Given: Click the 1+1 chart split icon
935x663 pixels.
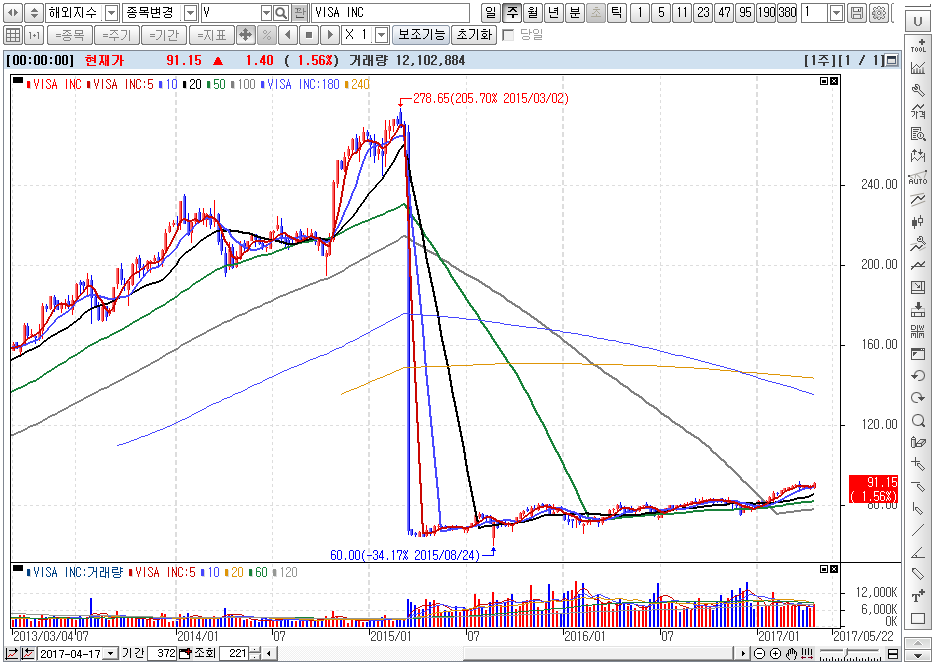Looking at the screenshot, I should tap(34, 35).
